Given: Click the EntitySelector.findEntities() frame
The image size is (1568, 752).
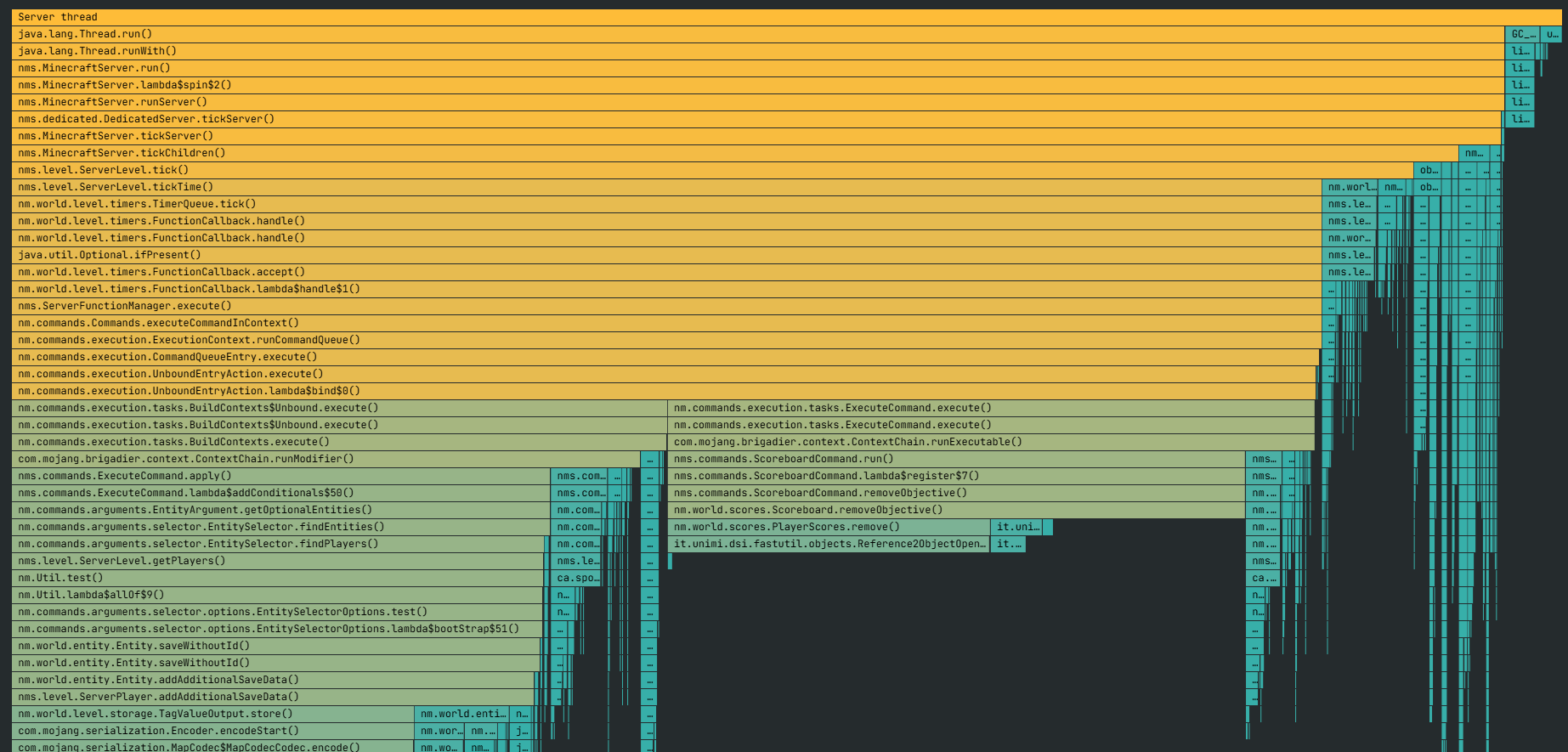Looking at the screenshot, I should tap(280, 527).
